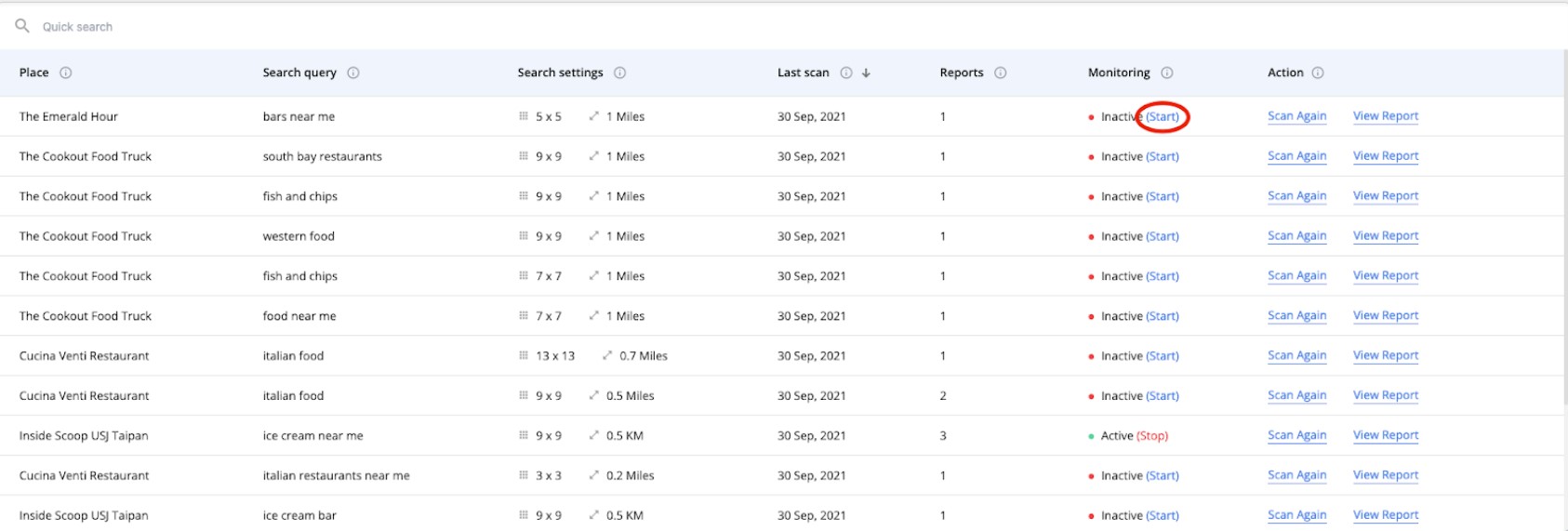Click the magnifier icon in Quick search

point(22,26)
